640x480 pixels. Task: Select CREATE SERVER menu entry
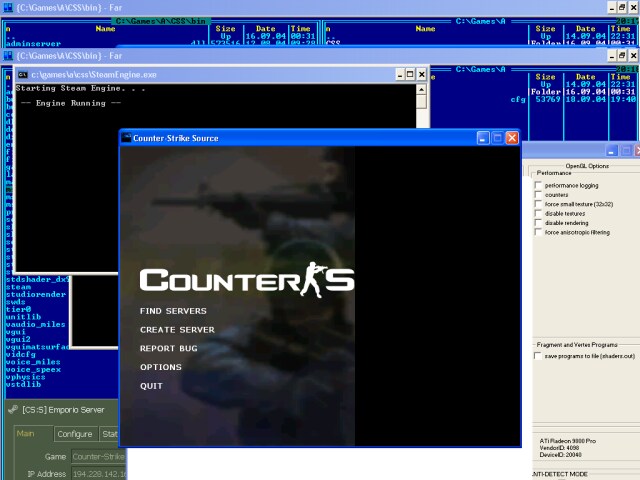pos(177,330)
